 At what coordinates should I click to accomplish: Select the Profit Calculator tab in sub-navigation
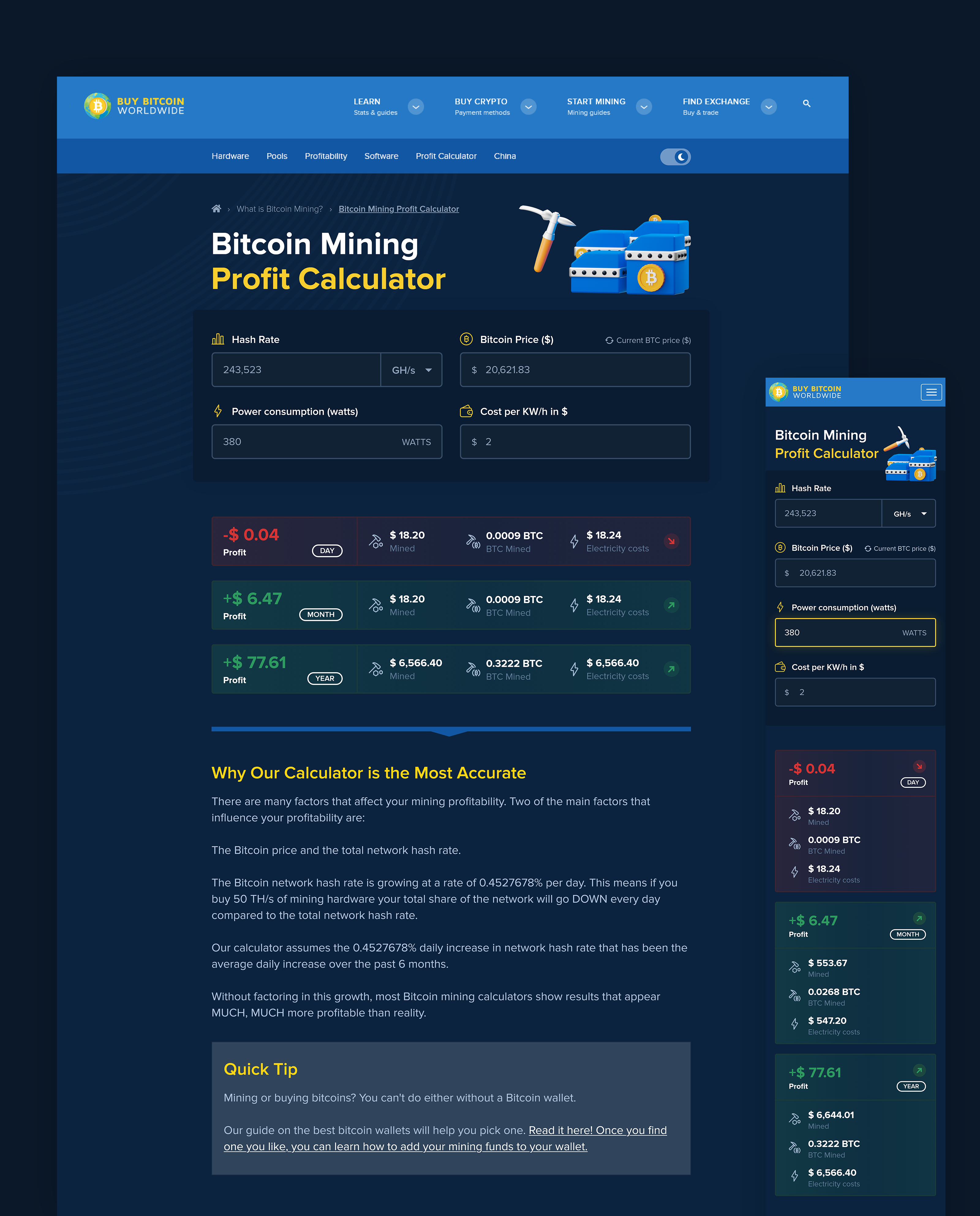(x=446, y=155)
